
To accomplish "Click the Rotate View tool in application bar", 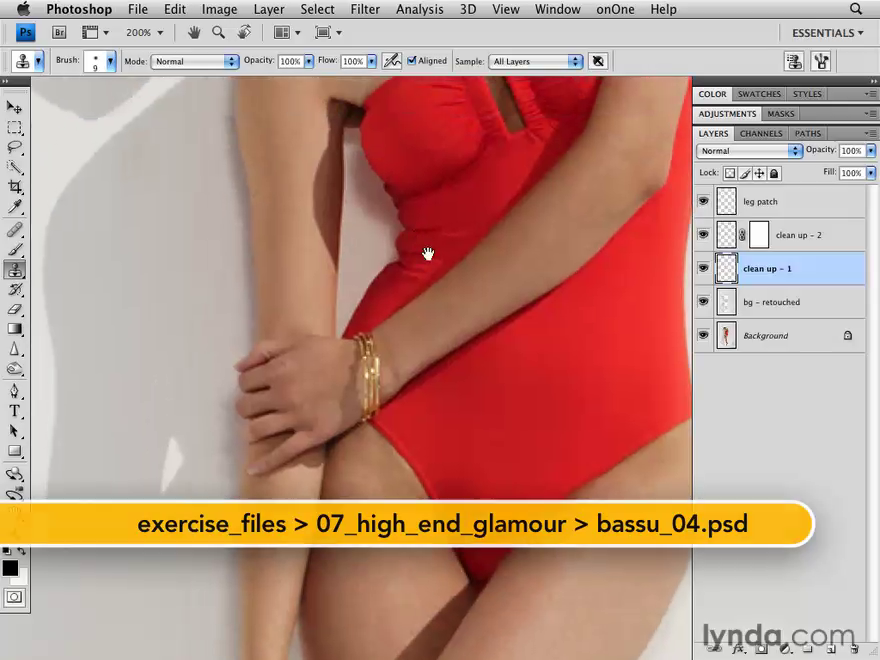I will pos(244,33).
